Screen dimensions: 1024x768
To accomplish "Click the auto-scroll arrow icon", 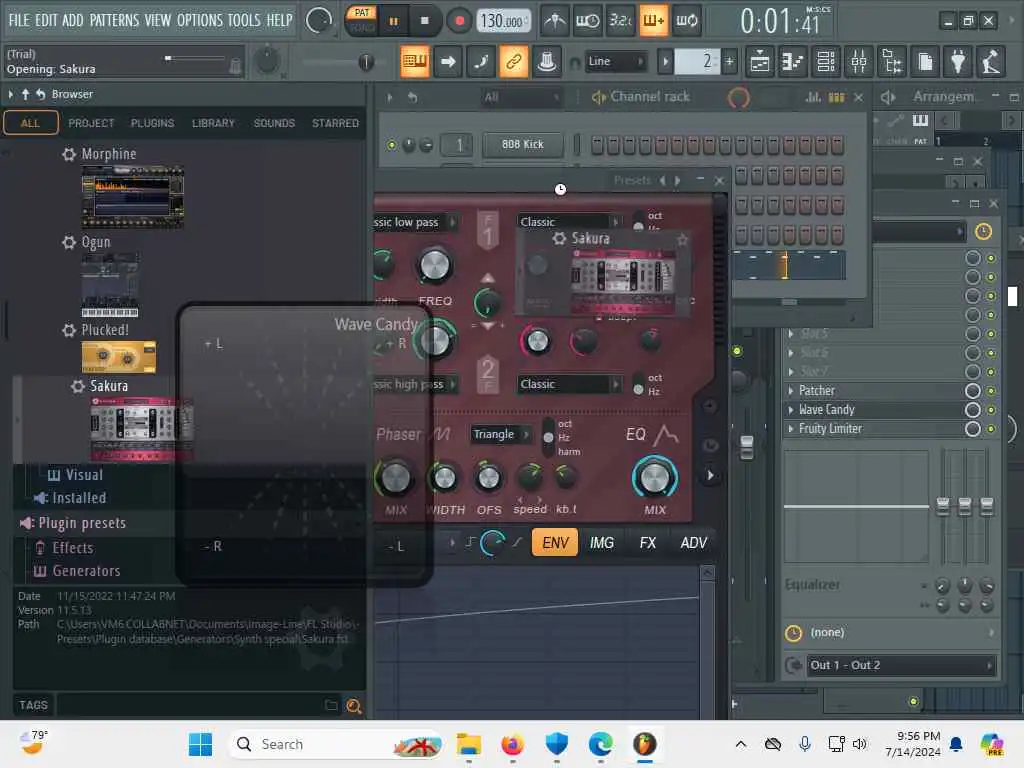I will 448,61.
